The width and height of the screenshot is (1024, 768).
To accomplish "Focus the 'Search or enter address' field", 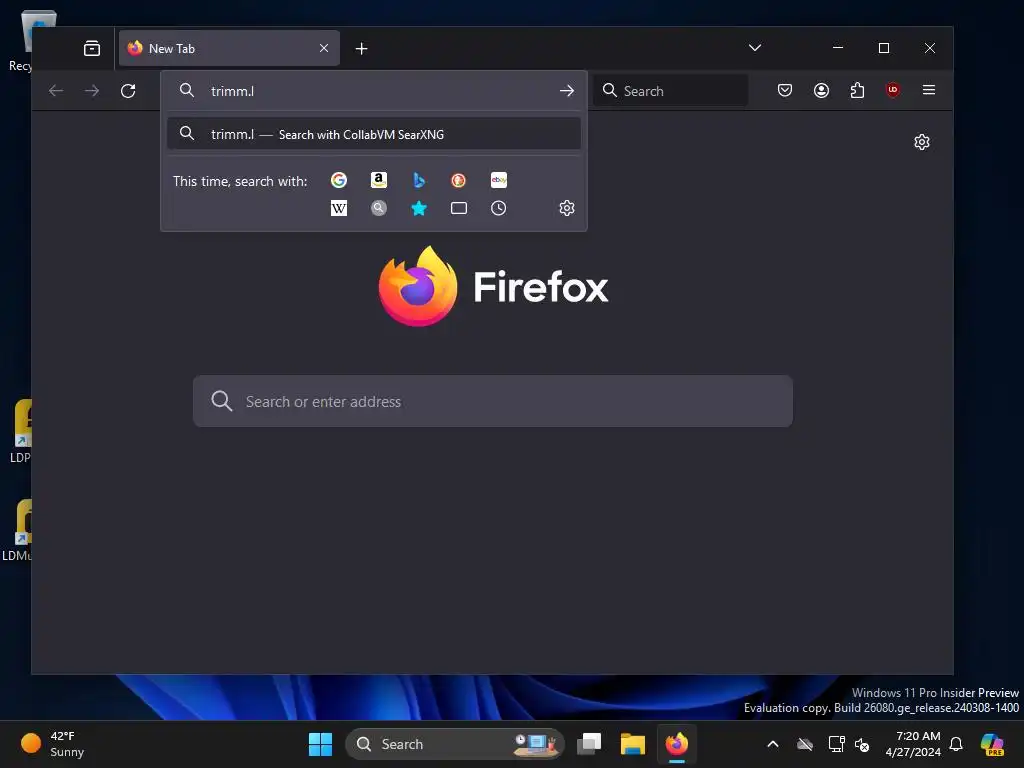I will 493,401.
